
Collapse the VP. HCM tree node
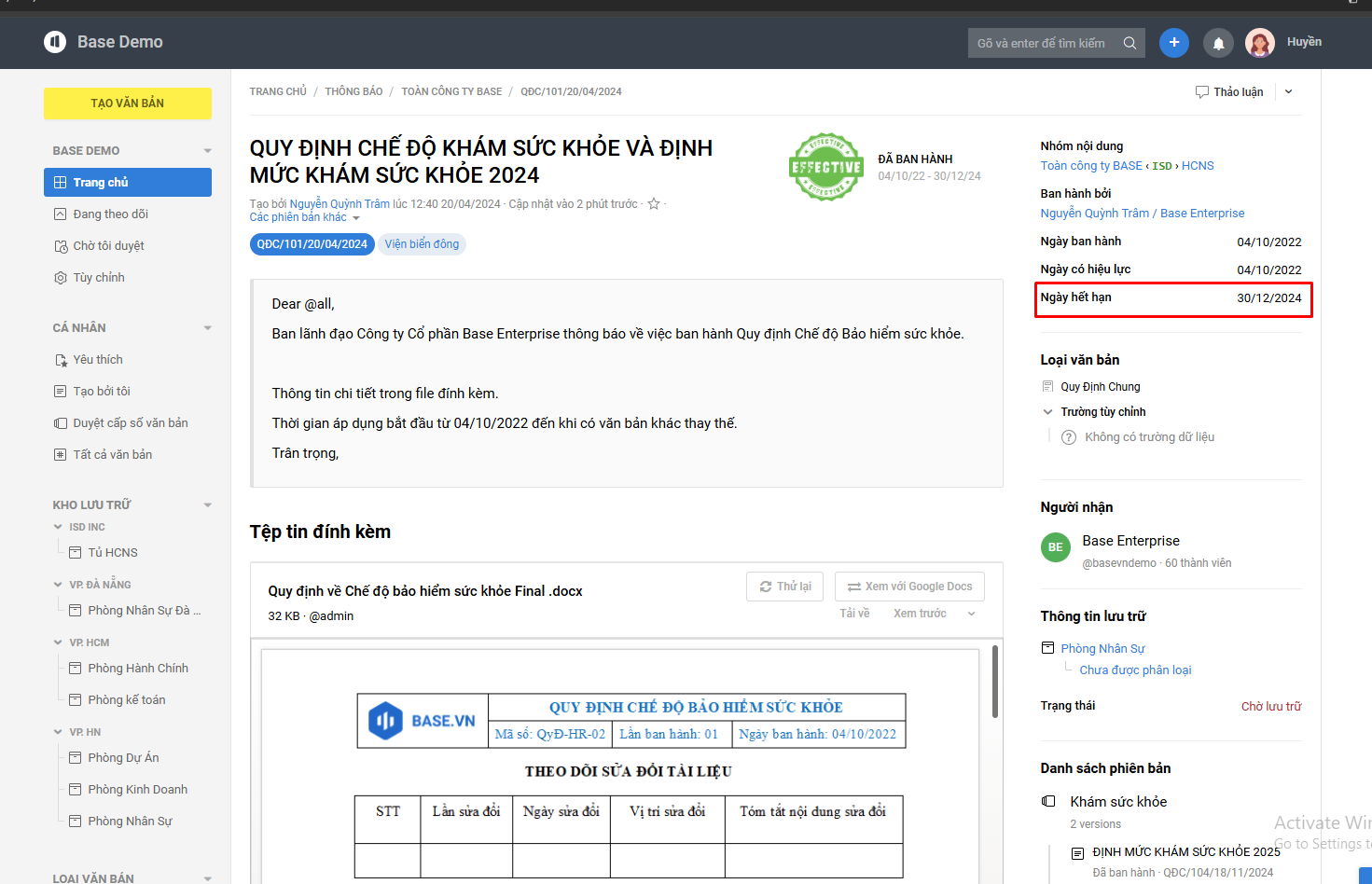click(59, 643)
